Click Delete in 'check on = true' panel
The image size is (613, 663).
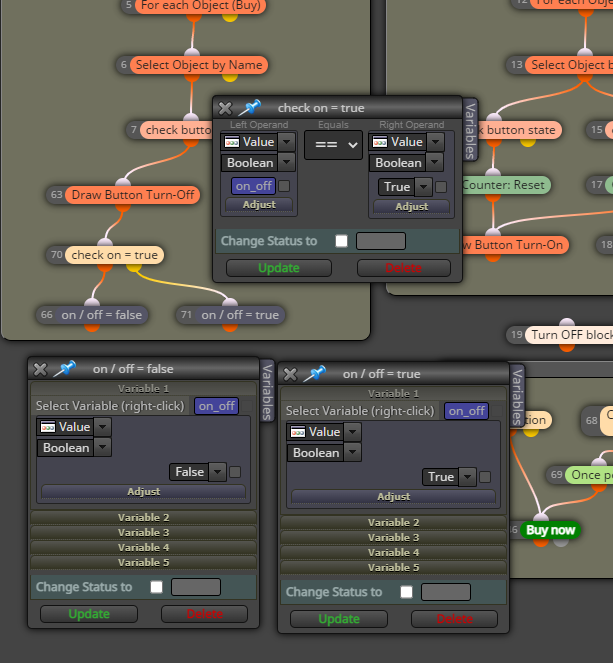click(404, 268)
